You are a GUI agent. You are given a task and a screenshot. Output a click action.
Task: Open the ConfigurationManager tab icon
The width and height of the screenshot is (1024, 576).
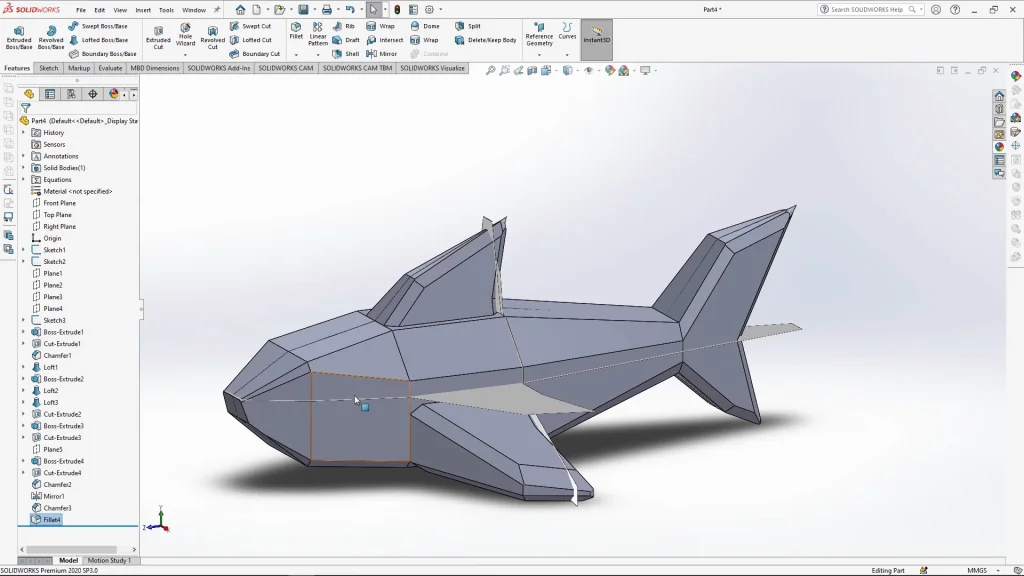click(71, 94)
